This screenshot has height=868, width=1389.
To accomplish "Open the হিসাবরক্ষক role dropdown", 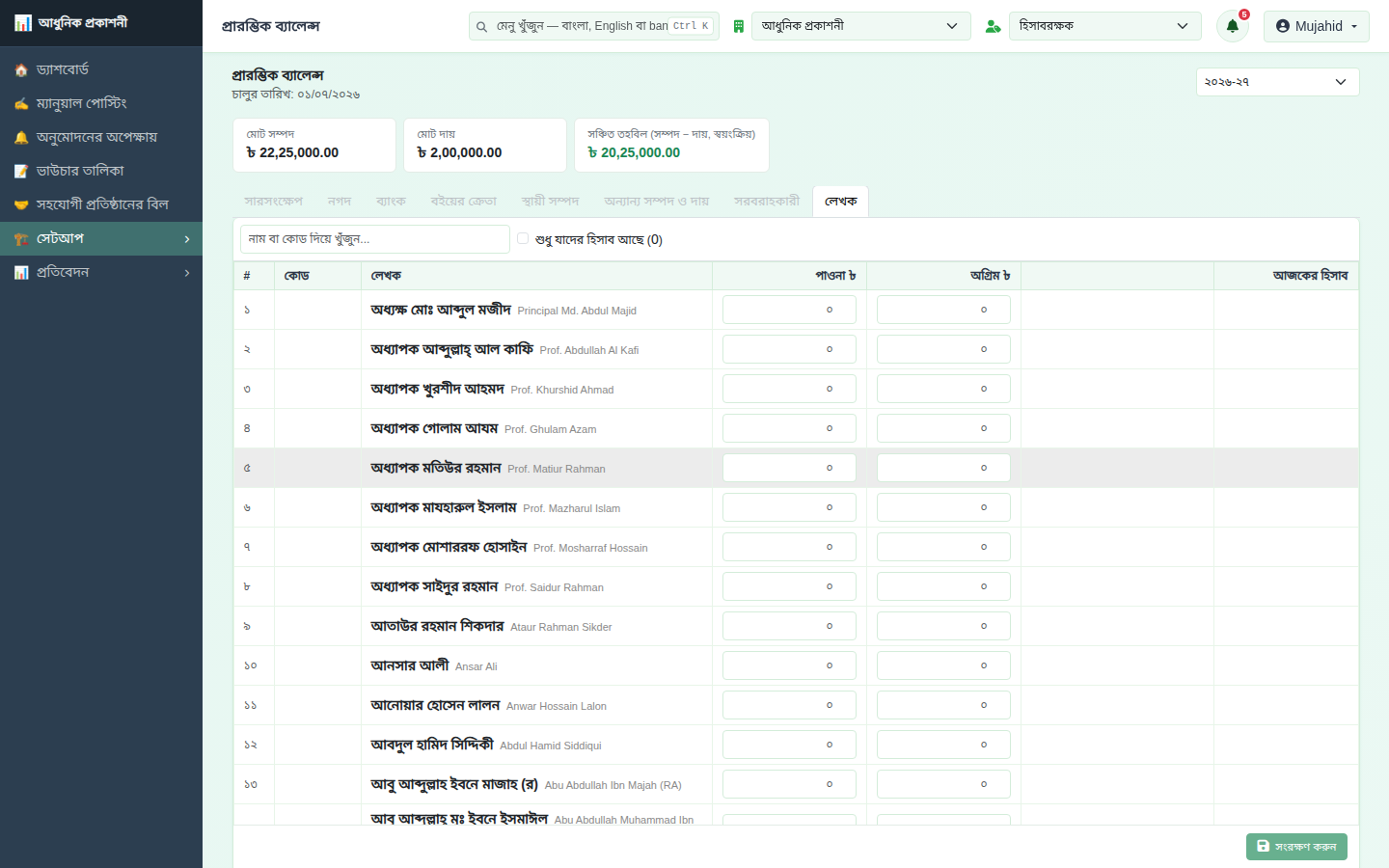I will click(x=1105, y=26).
